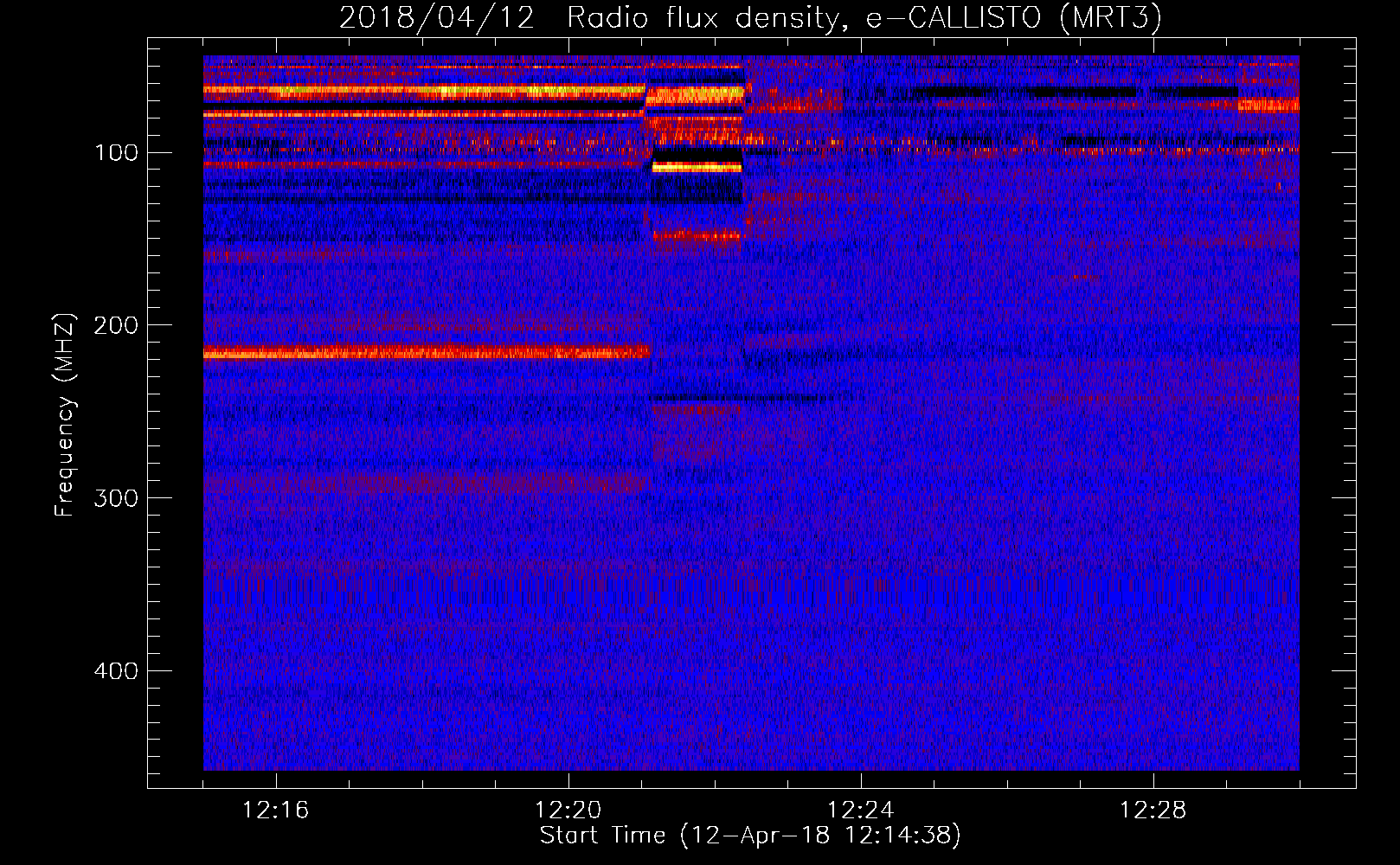Click the 300 frequency tick label
1400x865 pixels.
click(117, 498)
